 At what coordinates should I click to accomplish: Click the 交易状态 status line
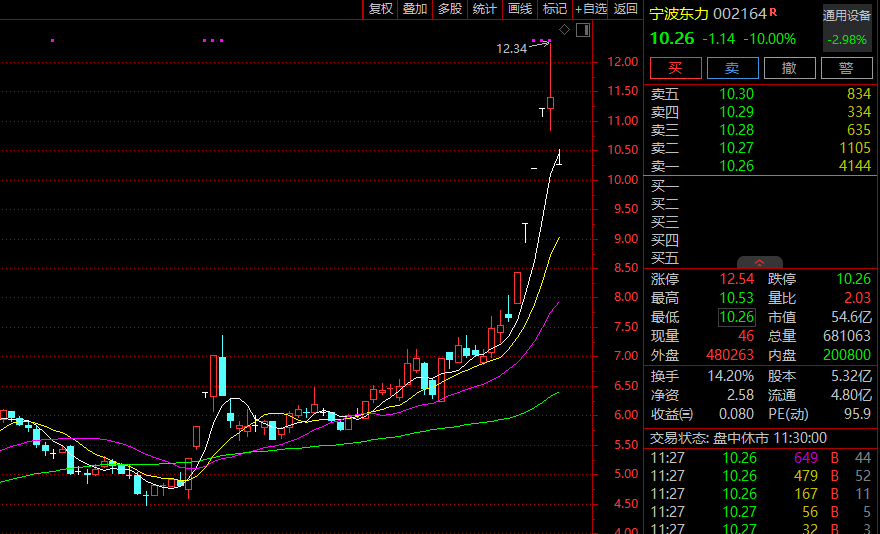pos(738,438)
